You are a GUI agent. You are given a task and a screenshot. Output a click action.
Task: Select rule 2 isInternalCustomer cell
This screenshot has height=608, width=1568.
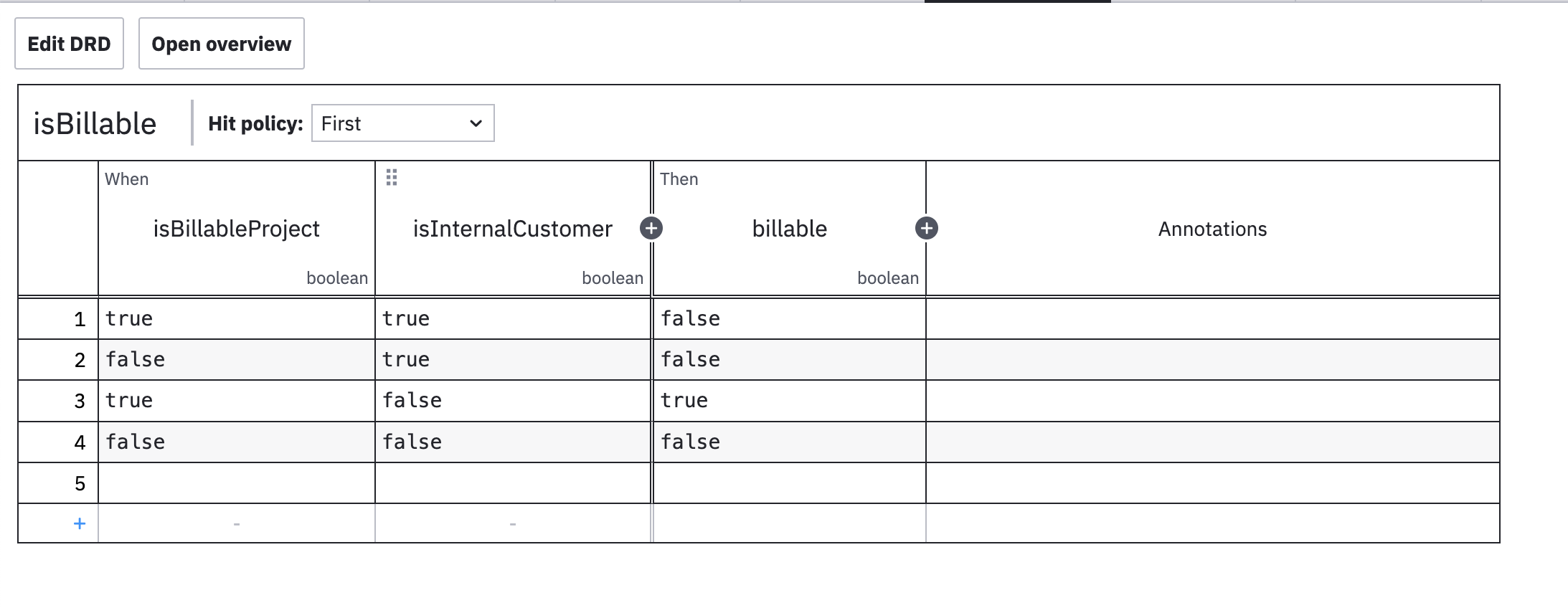(512, 360)
